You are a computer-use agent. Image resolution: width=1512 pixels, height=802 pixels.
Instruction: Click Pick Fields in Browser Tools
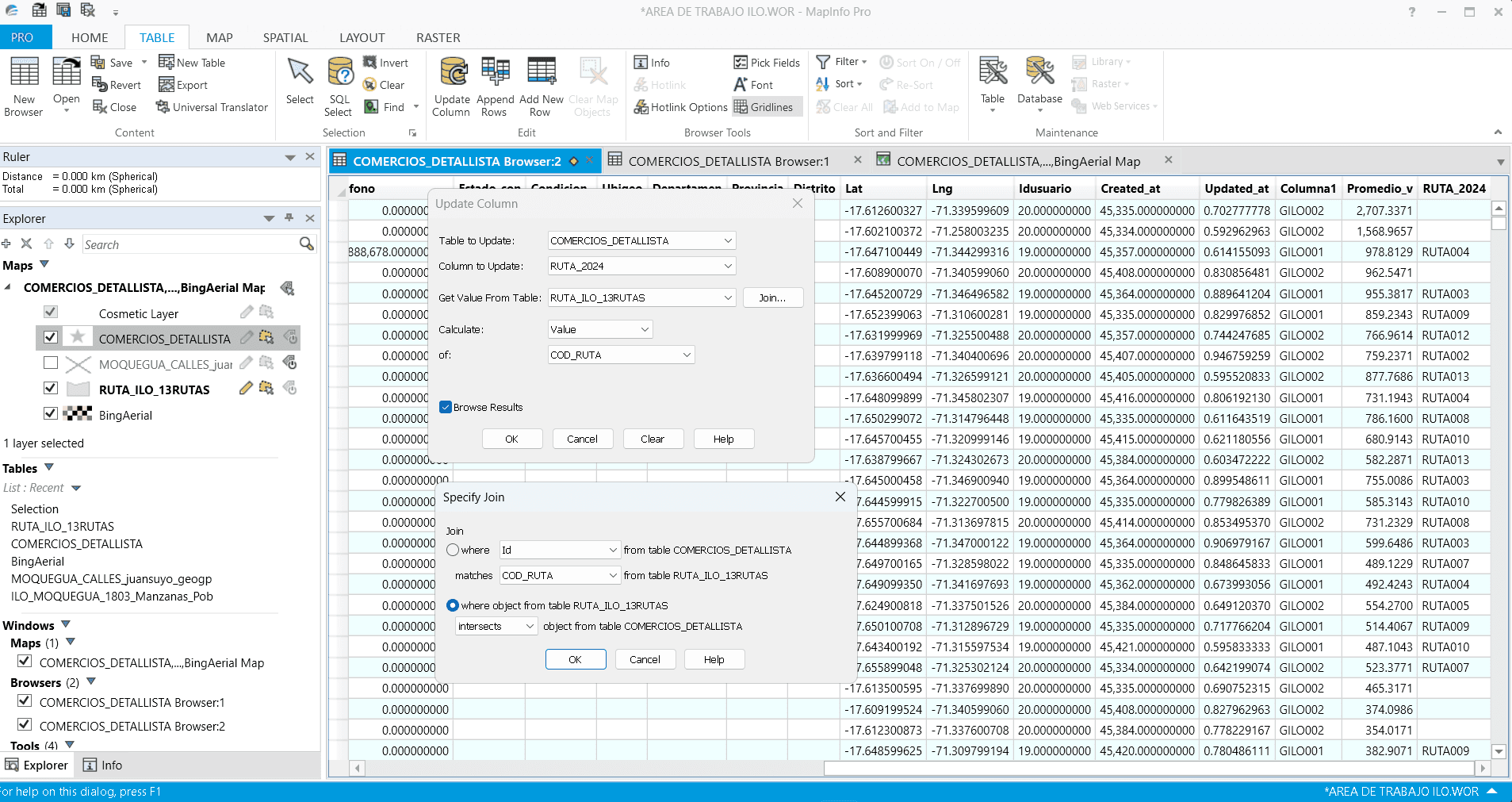pos(767,63)
